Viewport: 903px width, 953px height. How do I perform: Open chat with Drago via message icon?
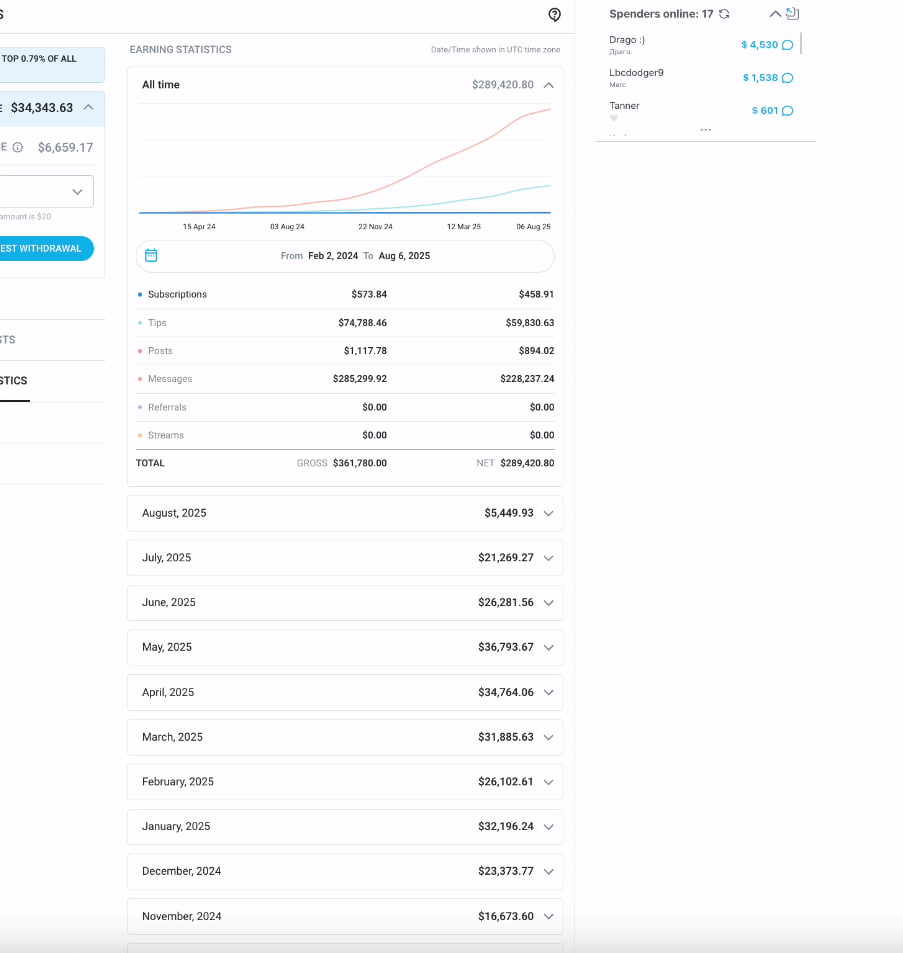pos(787,45)
